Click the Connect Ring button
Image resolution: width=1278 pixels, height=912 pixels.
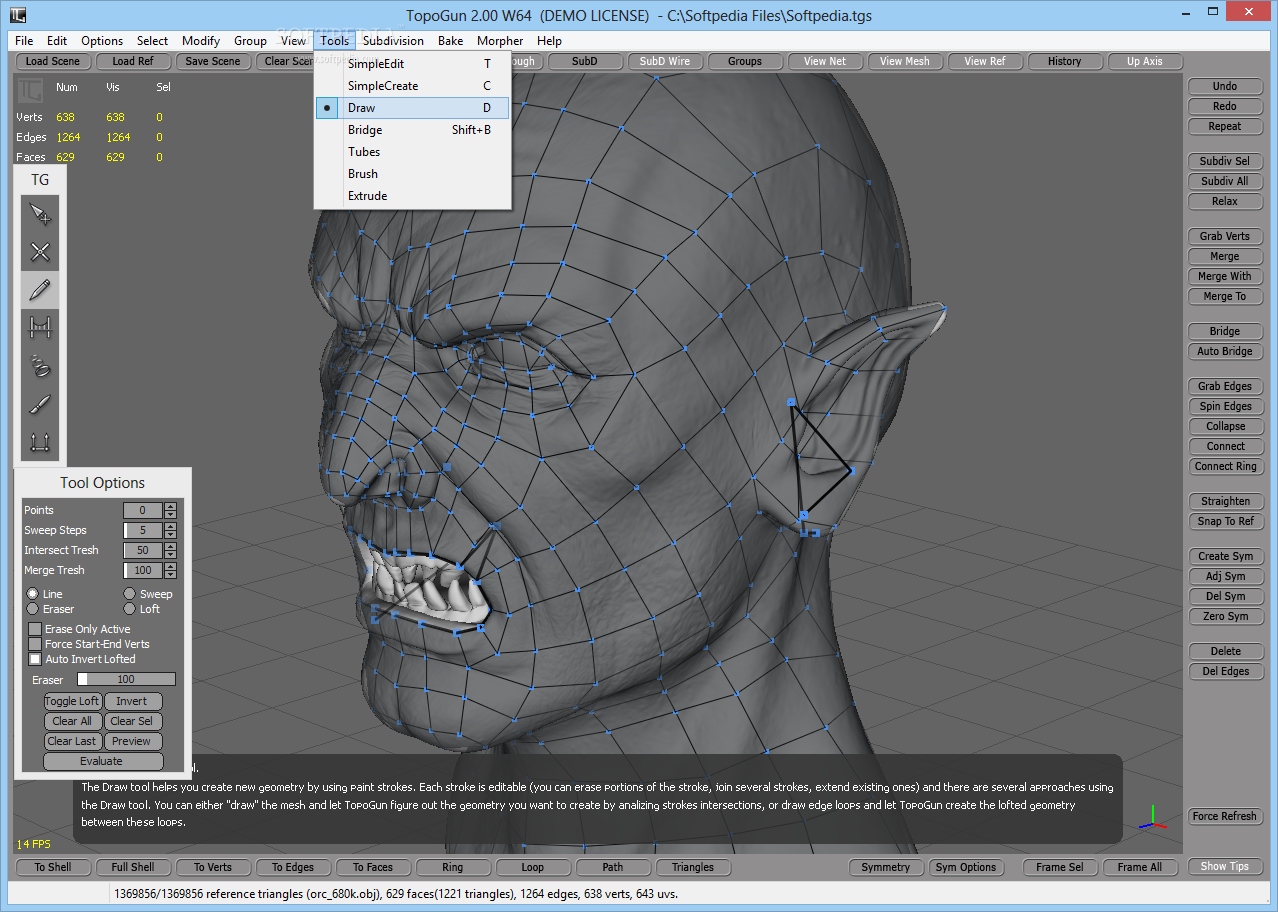1225,466
